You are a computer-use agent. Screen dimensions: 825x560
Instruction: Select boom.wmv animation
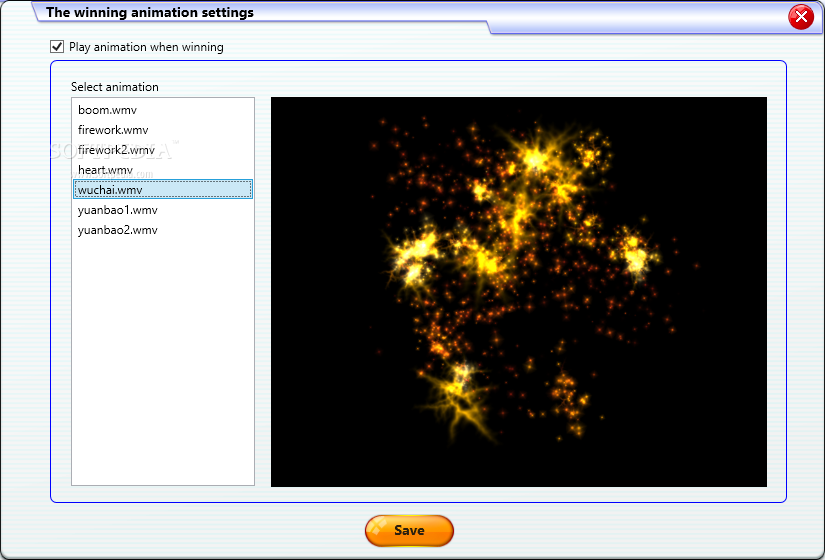[163, 110]
